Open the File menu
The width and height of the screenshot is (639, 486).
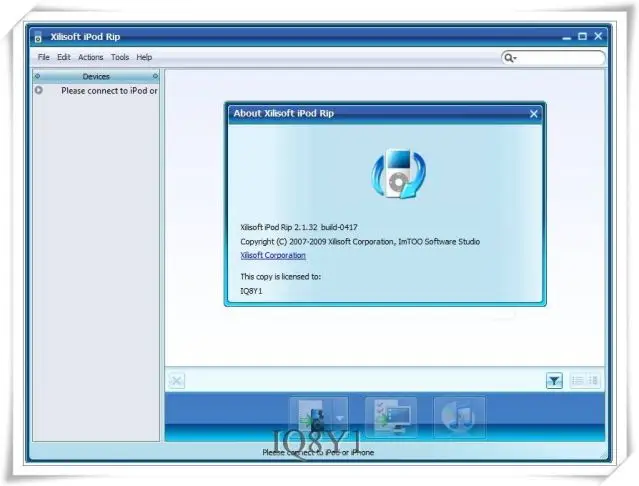click(x=44, y=57)
